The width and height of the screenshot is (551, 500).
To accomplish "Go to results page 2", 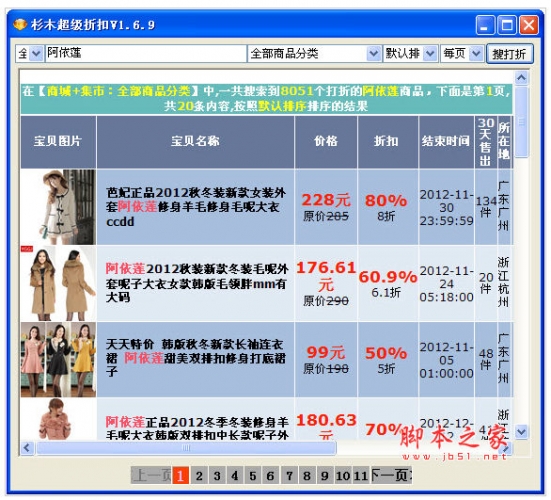I will [x=199, y=476].
